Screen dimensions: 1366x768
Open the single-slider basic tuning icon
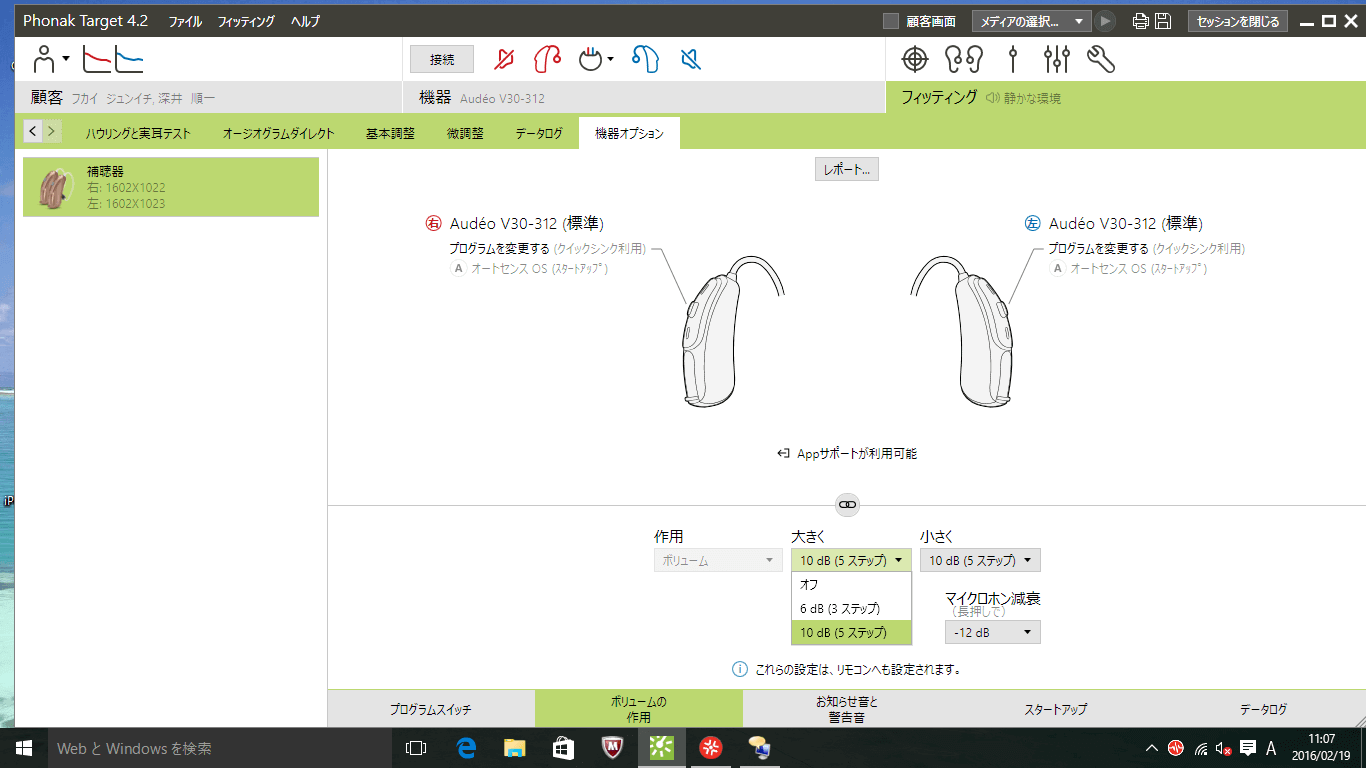[x=1013, y=60]
